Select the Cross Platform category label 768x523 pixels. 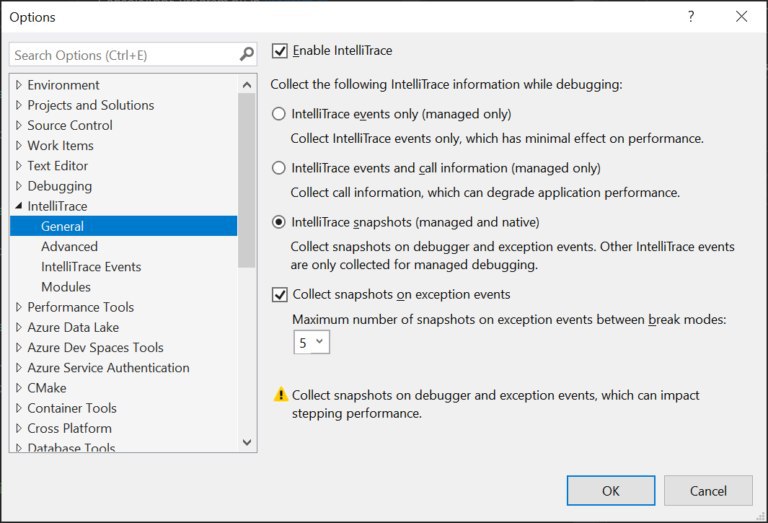pyautogui.click(x=69, y=428)
